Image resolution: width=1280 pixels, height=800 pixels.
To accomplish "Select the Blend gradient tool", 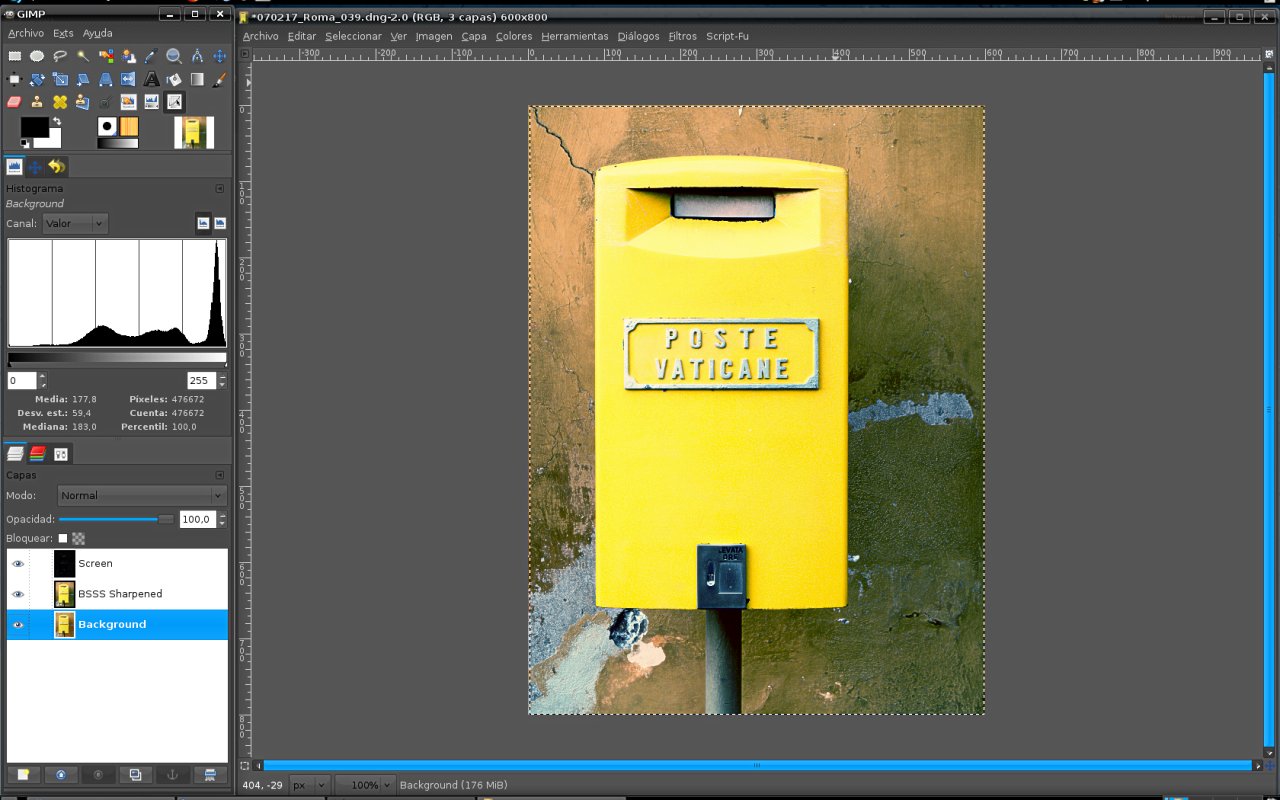I will tap(197, 79).
